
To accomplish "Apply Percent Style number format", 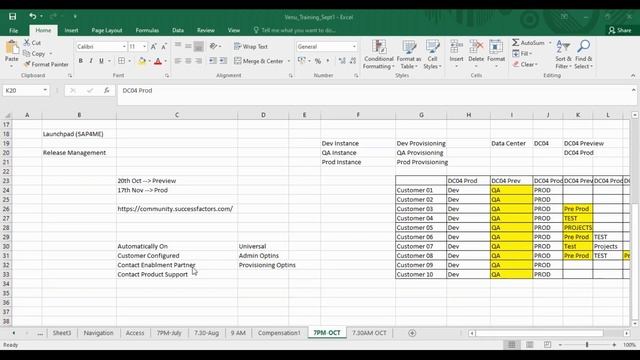I will tap(318, 61).
